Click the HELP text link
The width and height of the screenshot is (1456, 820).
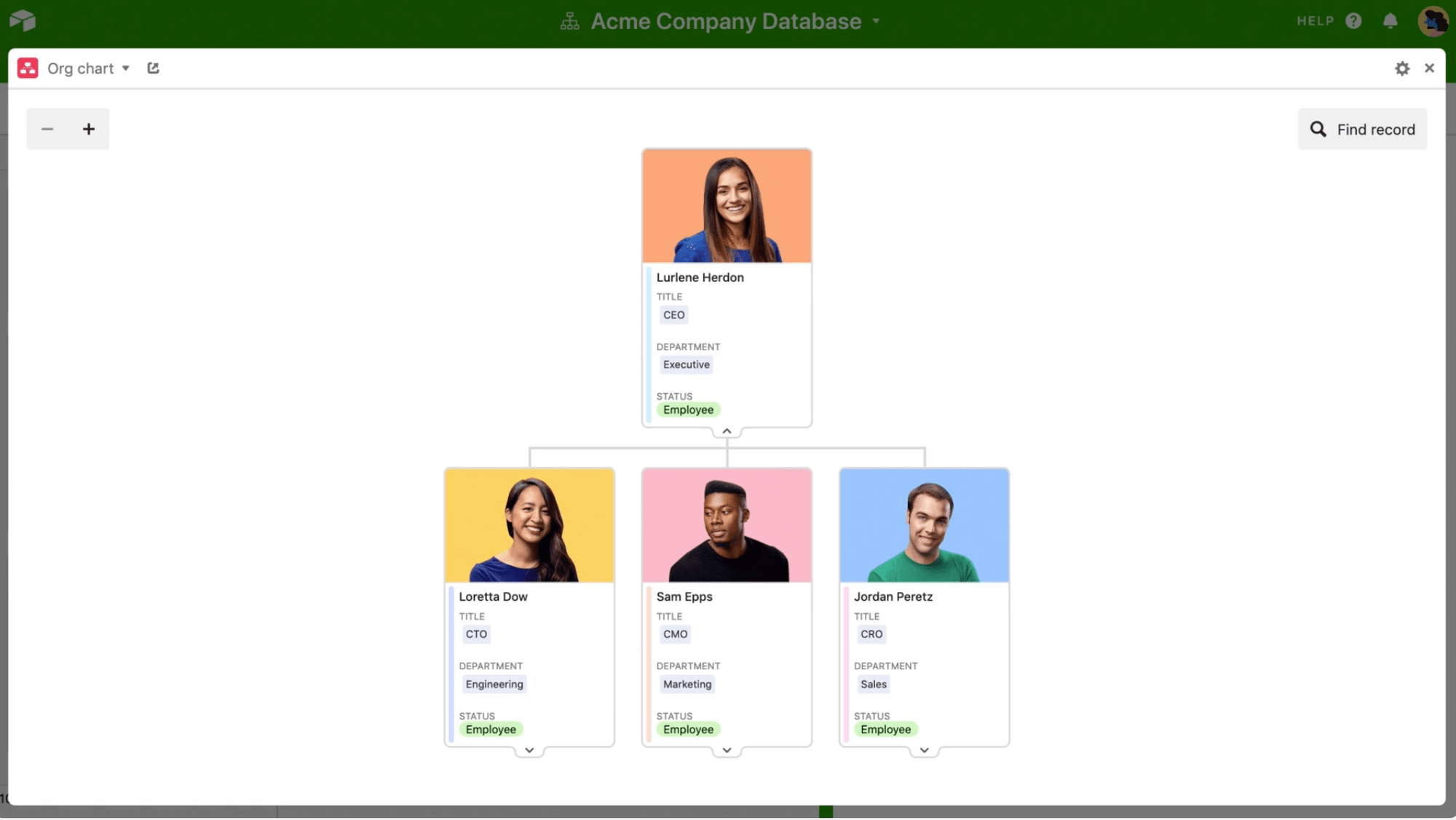click(1315, 21)
